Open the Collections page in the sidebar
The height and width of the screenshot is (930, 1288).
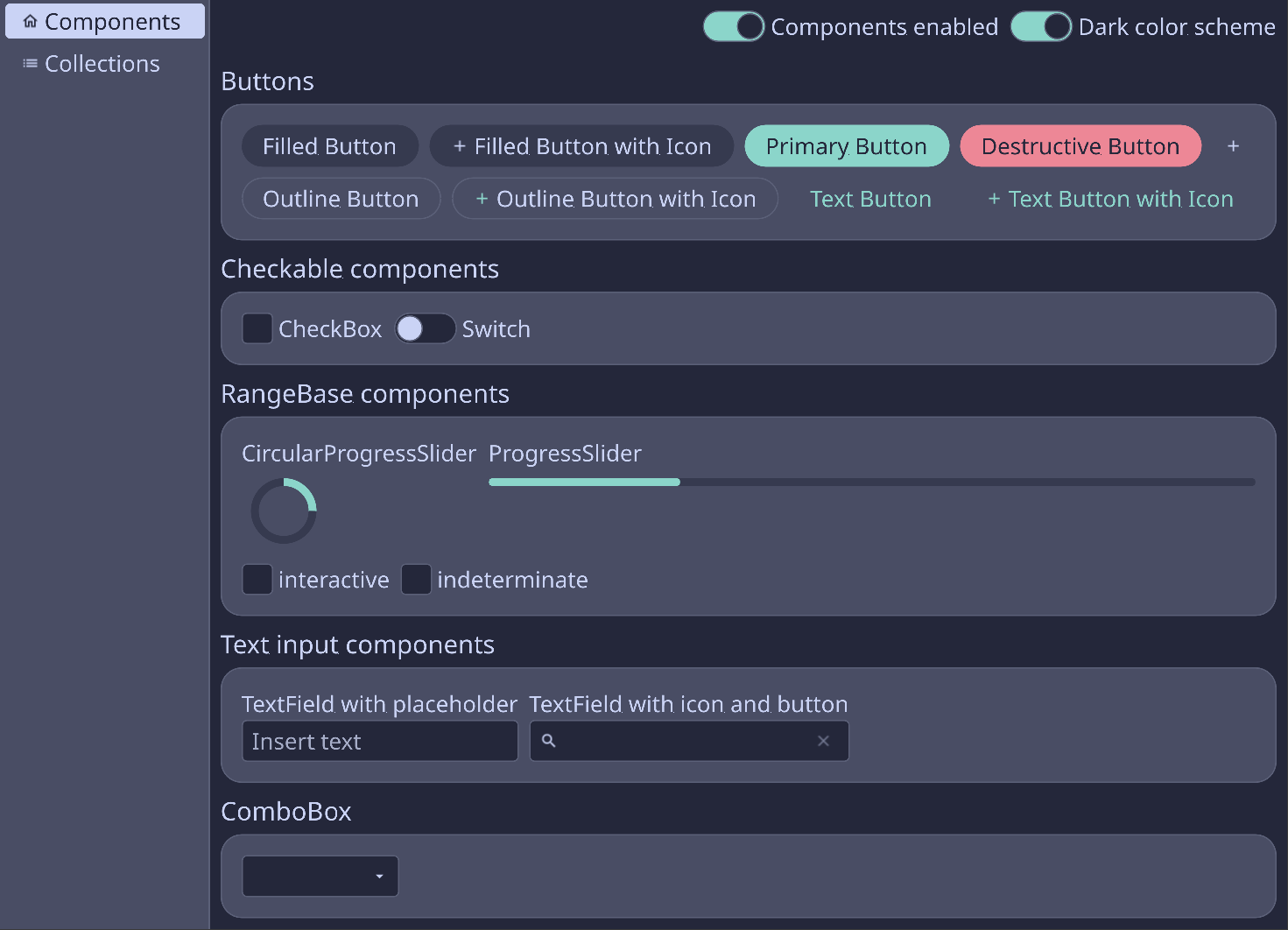(x=102, y=64)
